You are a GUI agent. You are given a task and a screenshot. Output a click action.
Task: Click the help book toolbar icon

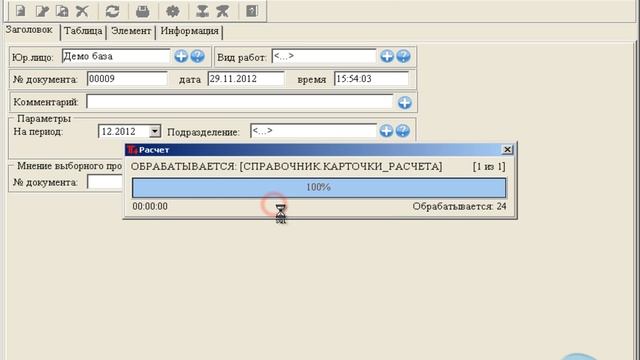pos(252,11)
